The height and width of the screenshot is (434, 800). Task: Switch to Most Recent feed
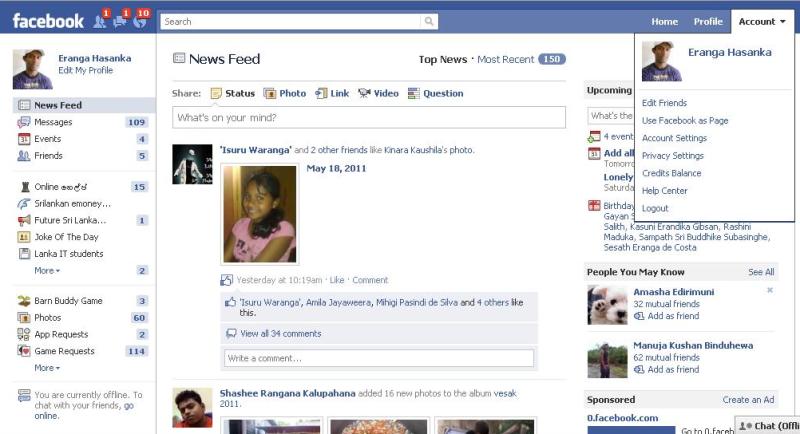click(505, 60)
